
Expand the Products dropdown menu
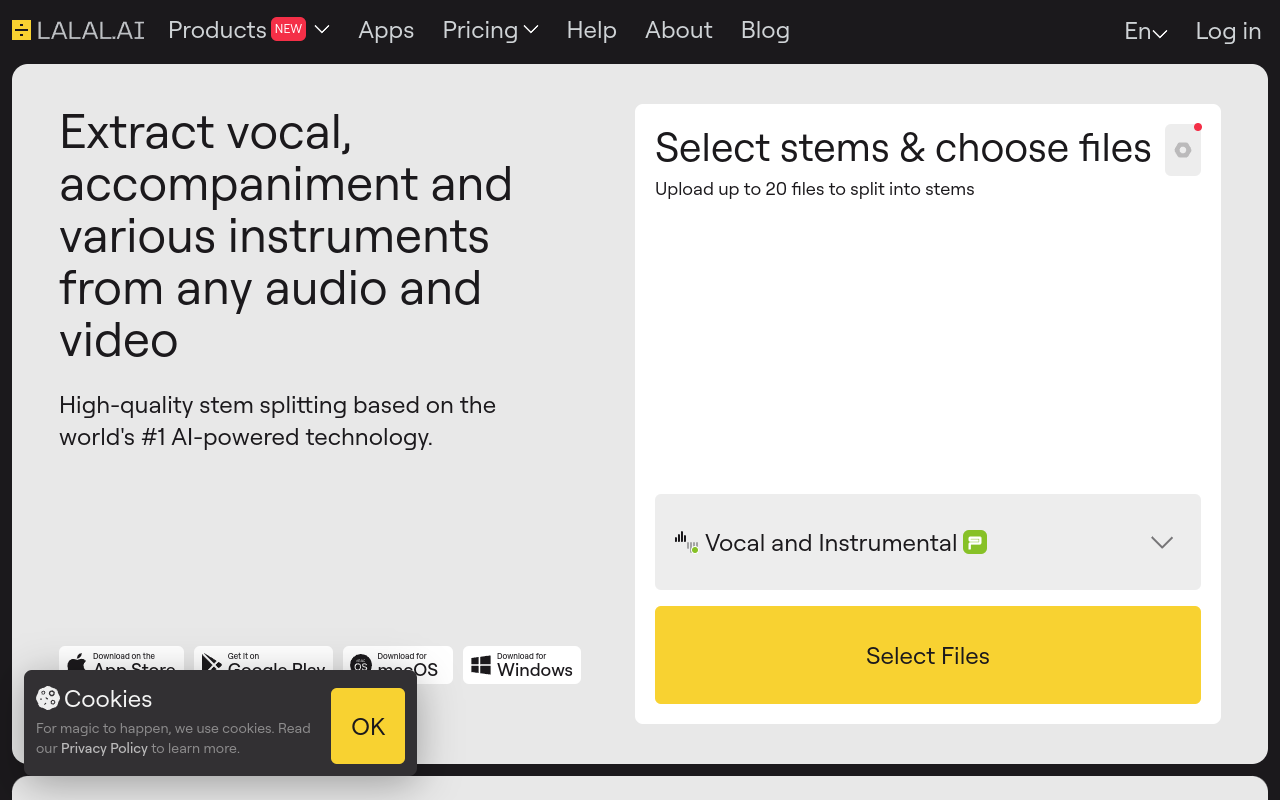click(x=322, y=30)
